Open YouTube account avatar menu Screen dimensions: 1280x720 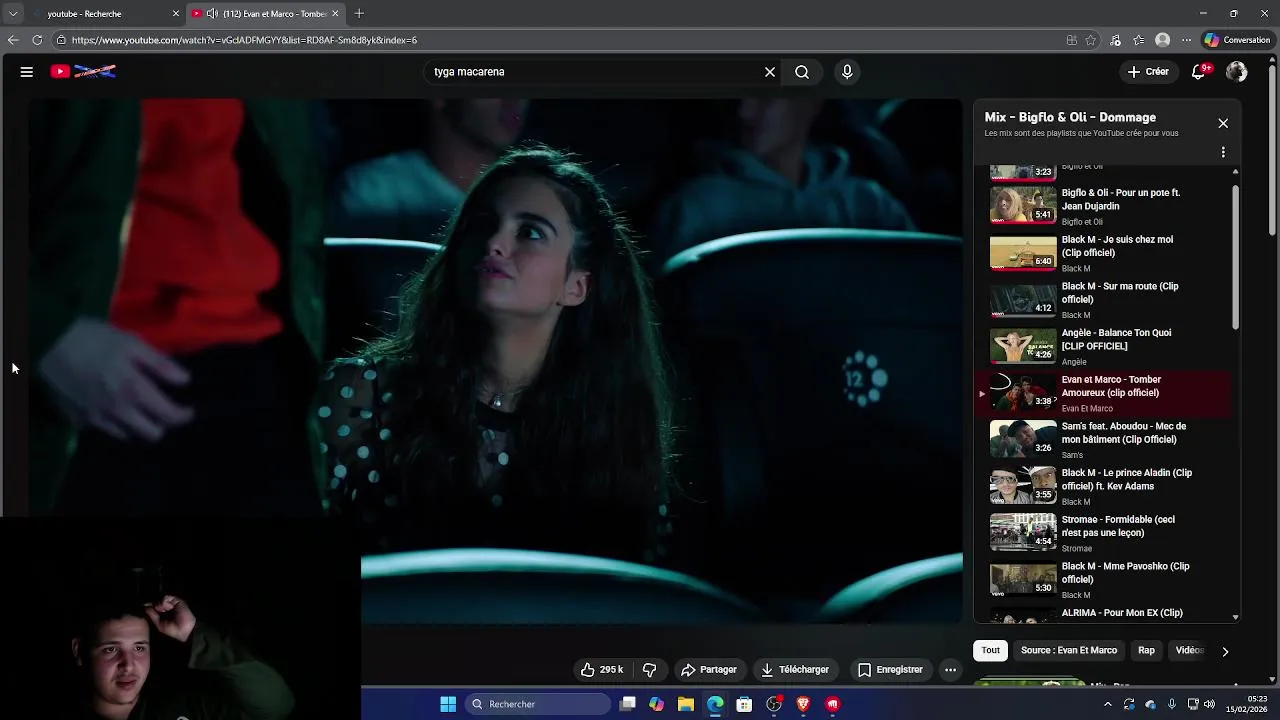point(1237,72)
